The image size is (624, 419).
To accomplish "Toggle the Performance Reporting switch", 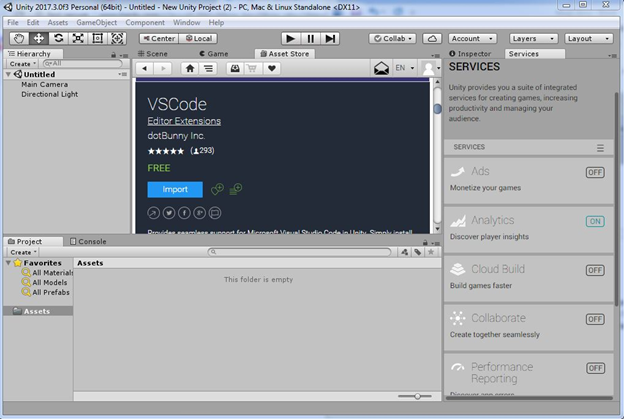I will tap(595, 368).
